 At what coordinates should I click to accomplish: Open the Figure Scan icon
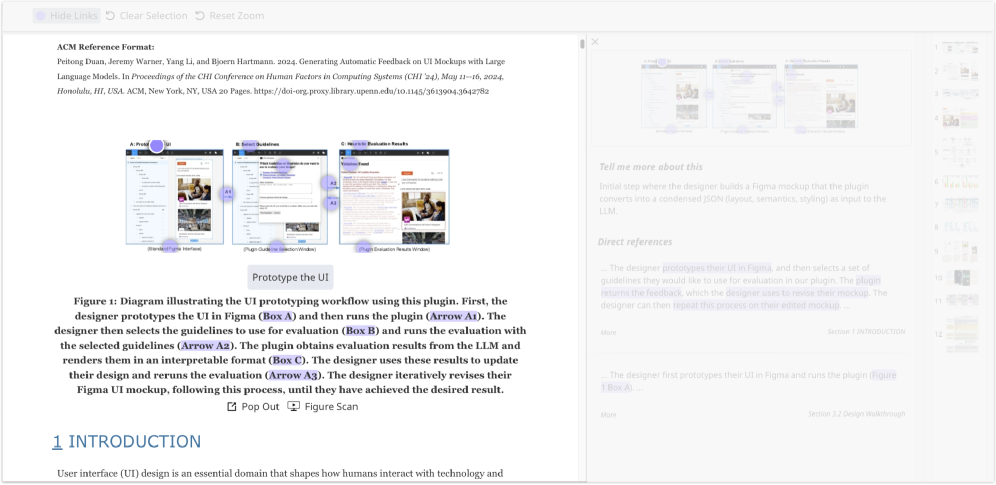tap(294, 407)
